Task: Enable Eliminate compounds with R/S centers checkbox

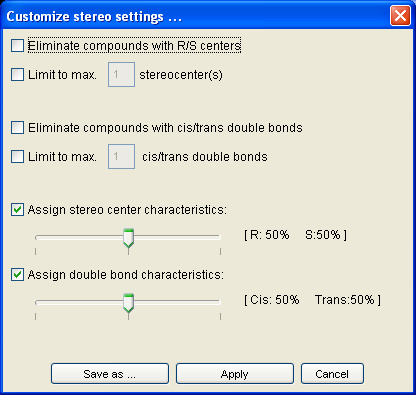Action: [x=17, y=46]
